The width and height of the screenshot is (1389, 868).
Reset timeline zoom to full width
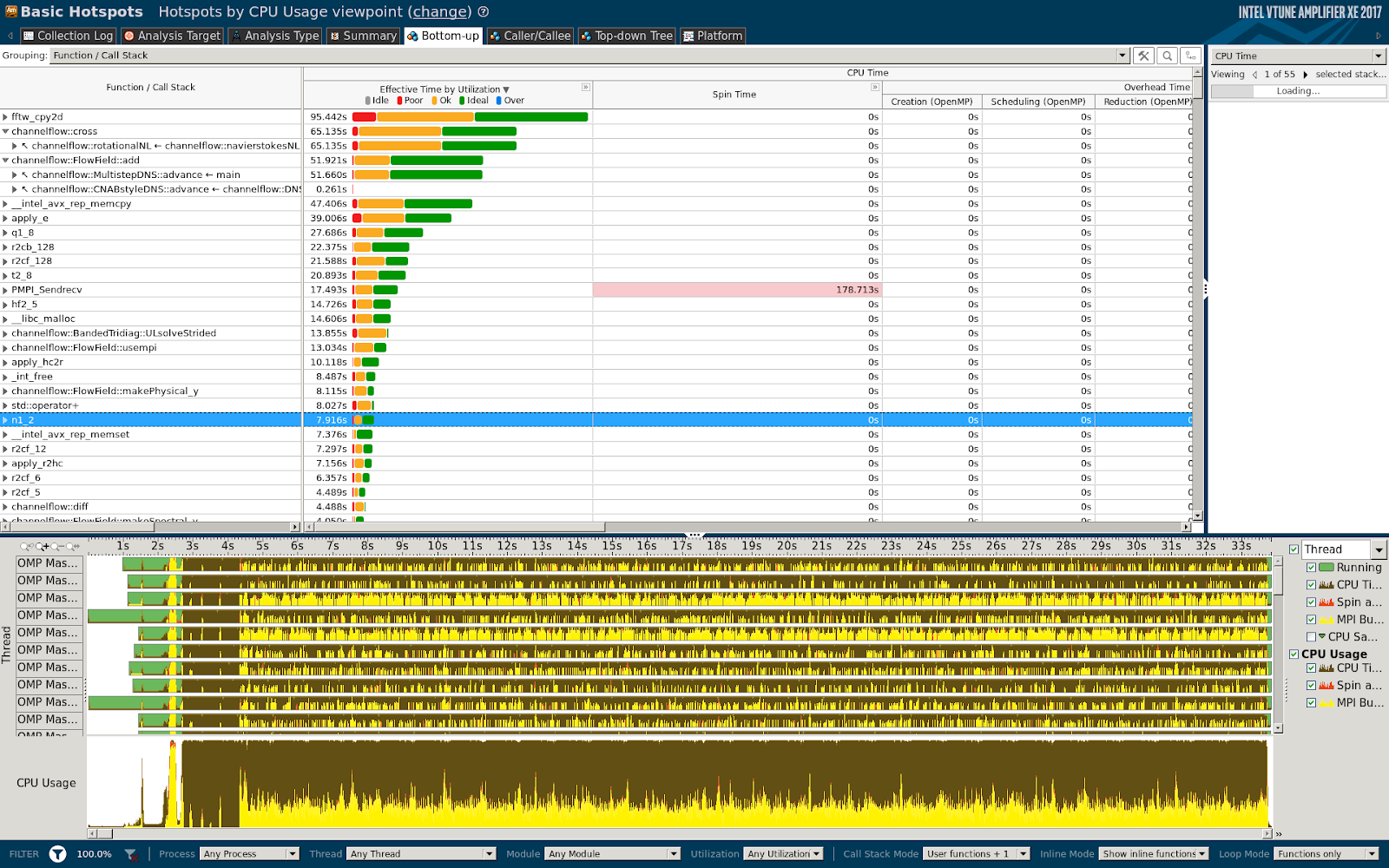[x=73, y=547]
